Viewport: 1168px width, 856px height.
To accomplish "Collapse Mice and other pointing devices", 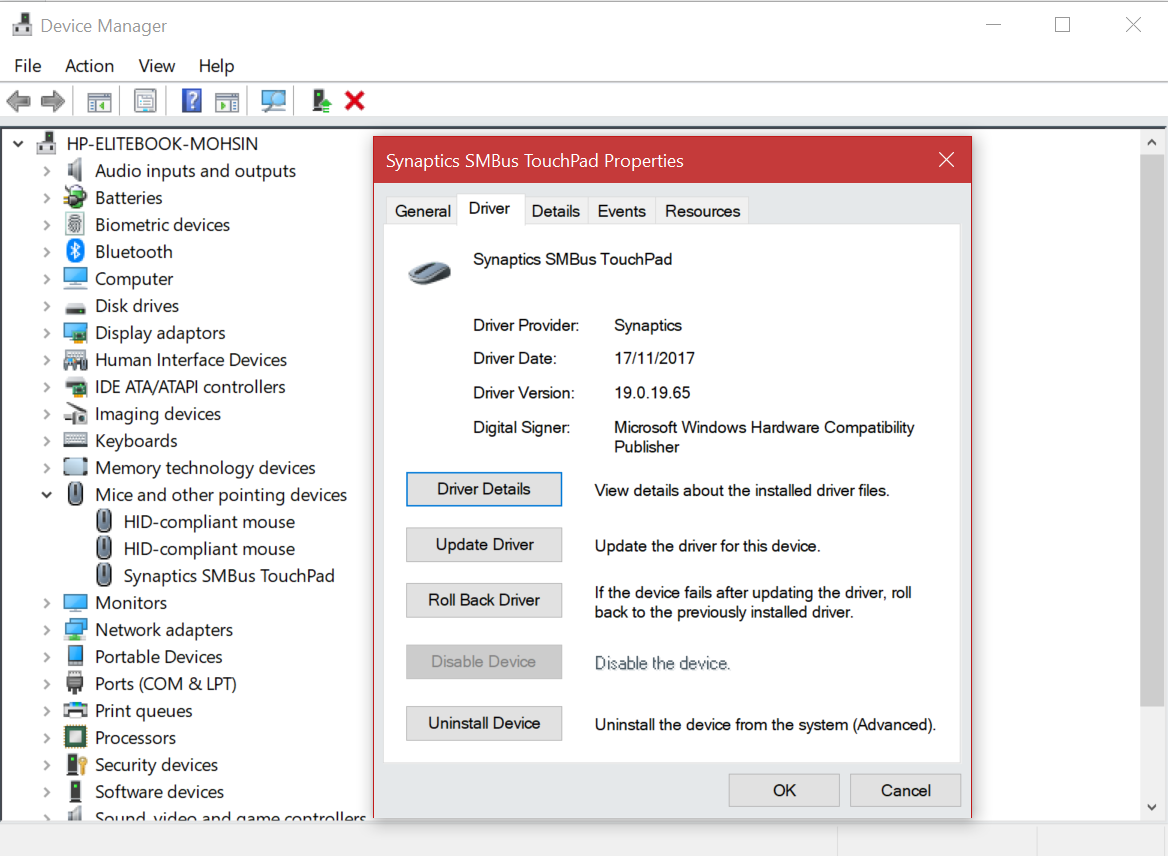I will point(47,495).
